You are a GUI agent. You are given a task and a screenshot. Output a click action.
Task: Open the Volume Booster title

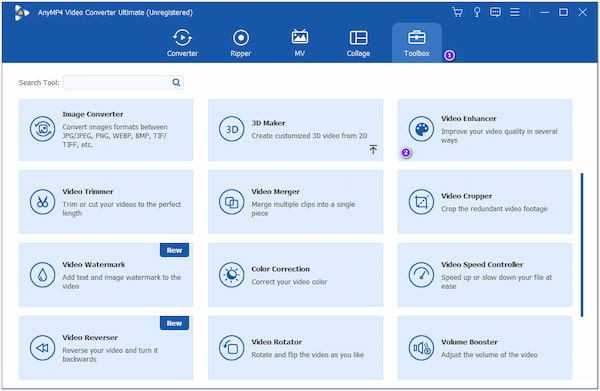pyautogui.click(x=470, y=342)
